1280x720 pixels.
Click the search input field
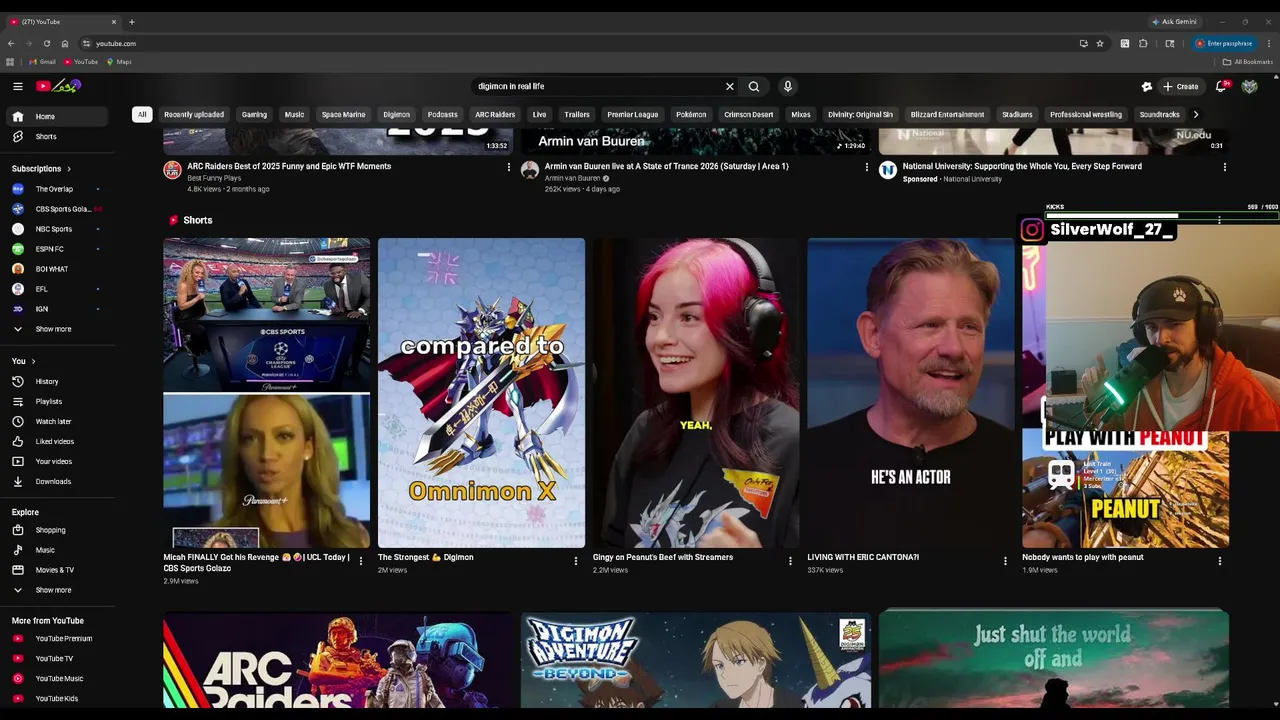(598, 86)
